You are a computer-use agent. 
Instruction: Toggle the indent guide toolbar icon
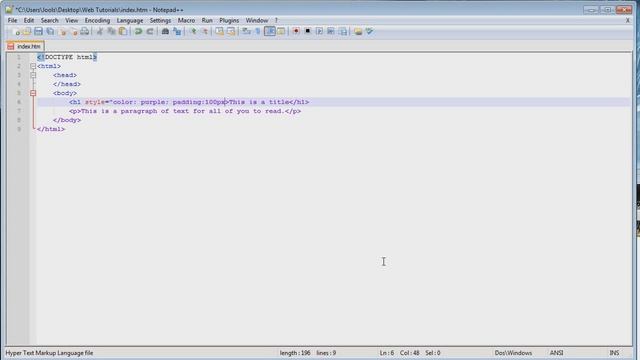tap(269, 31)
